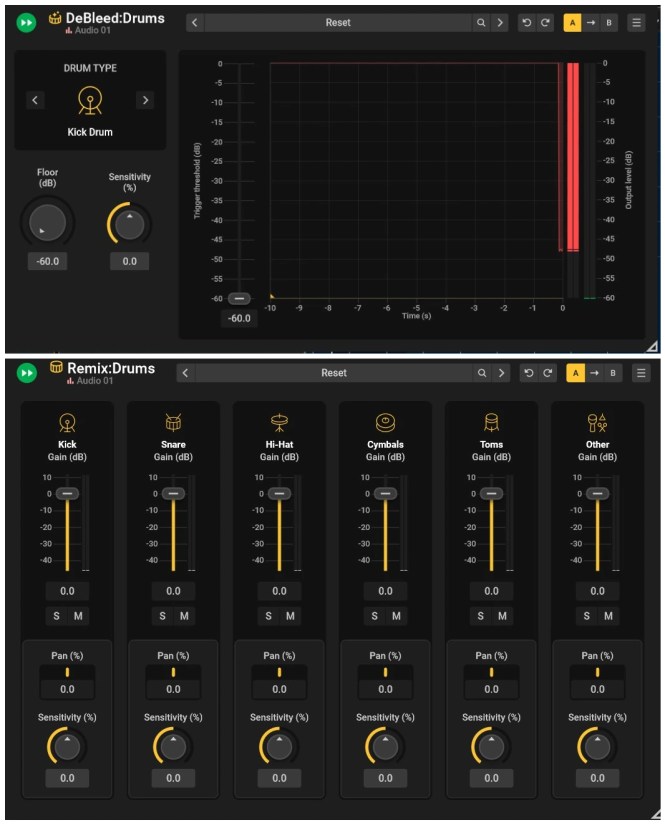This screenshot has width=665, height=825.
Task: Copy A to B arrow in DeBleed:Drums
Action: [x=591, y=23]
